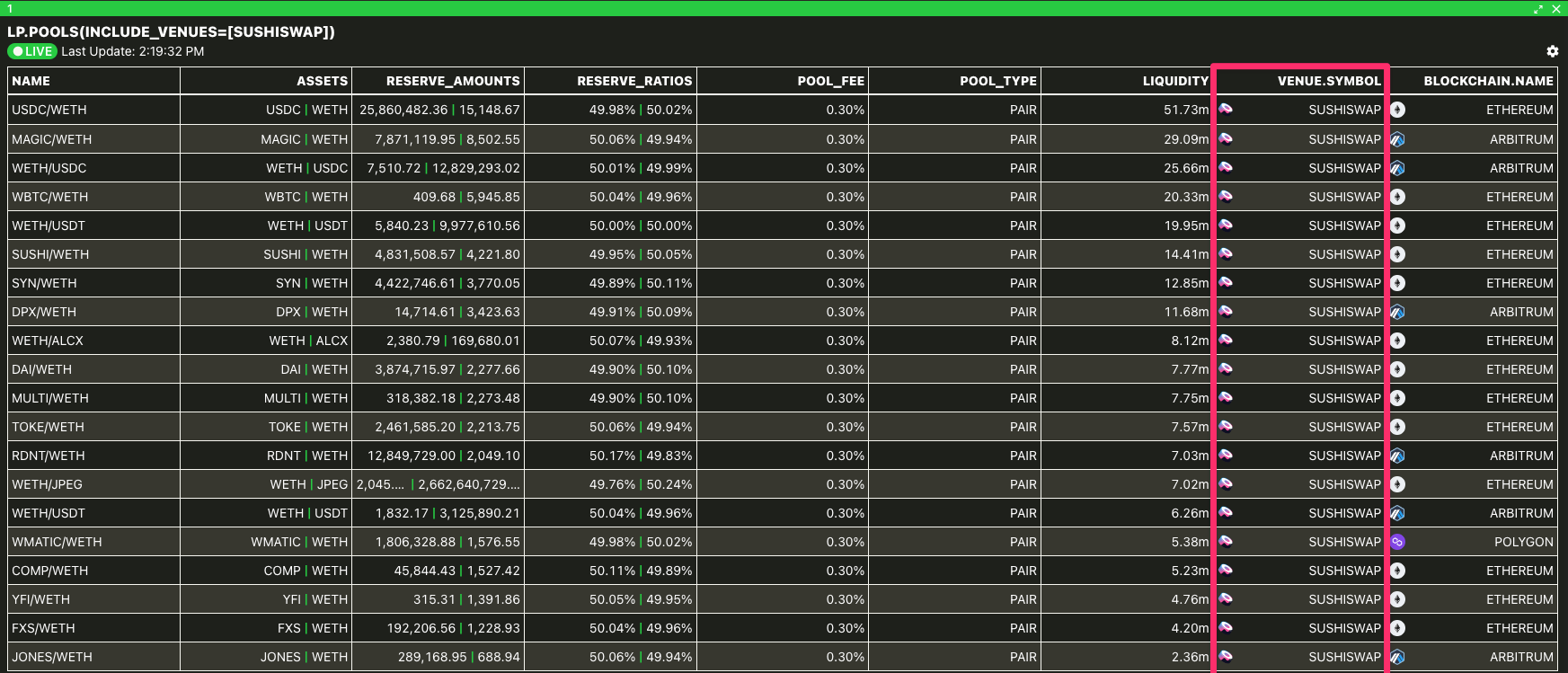Click the Last Update 2:19:32 PM timestamp
The height and width of the screenshot is (673, 1568).
point(133,51)
